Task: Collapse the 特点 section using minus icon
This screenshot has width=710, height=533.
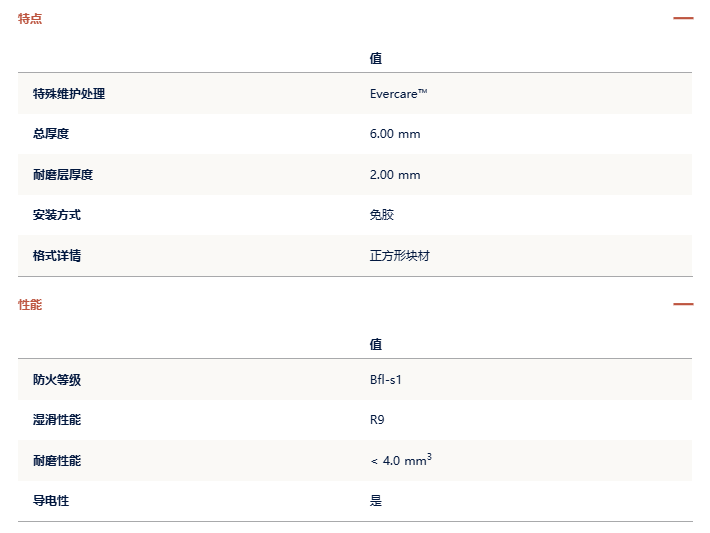Action: coord(683,18)
